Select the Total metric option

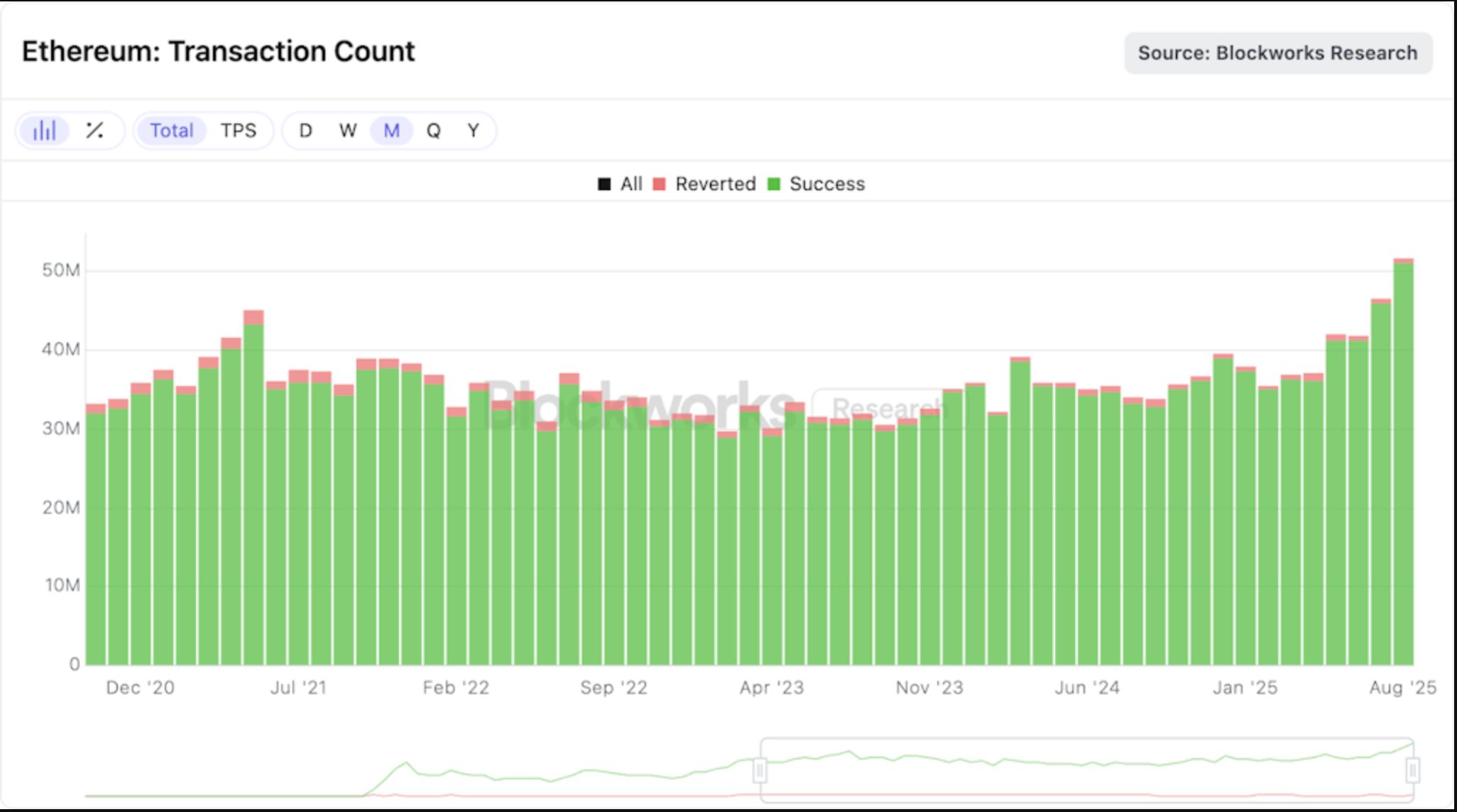point(171,131)
